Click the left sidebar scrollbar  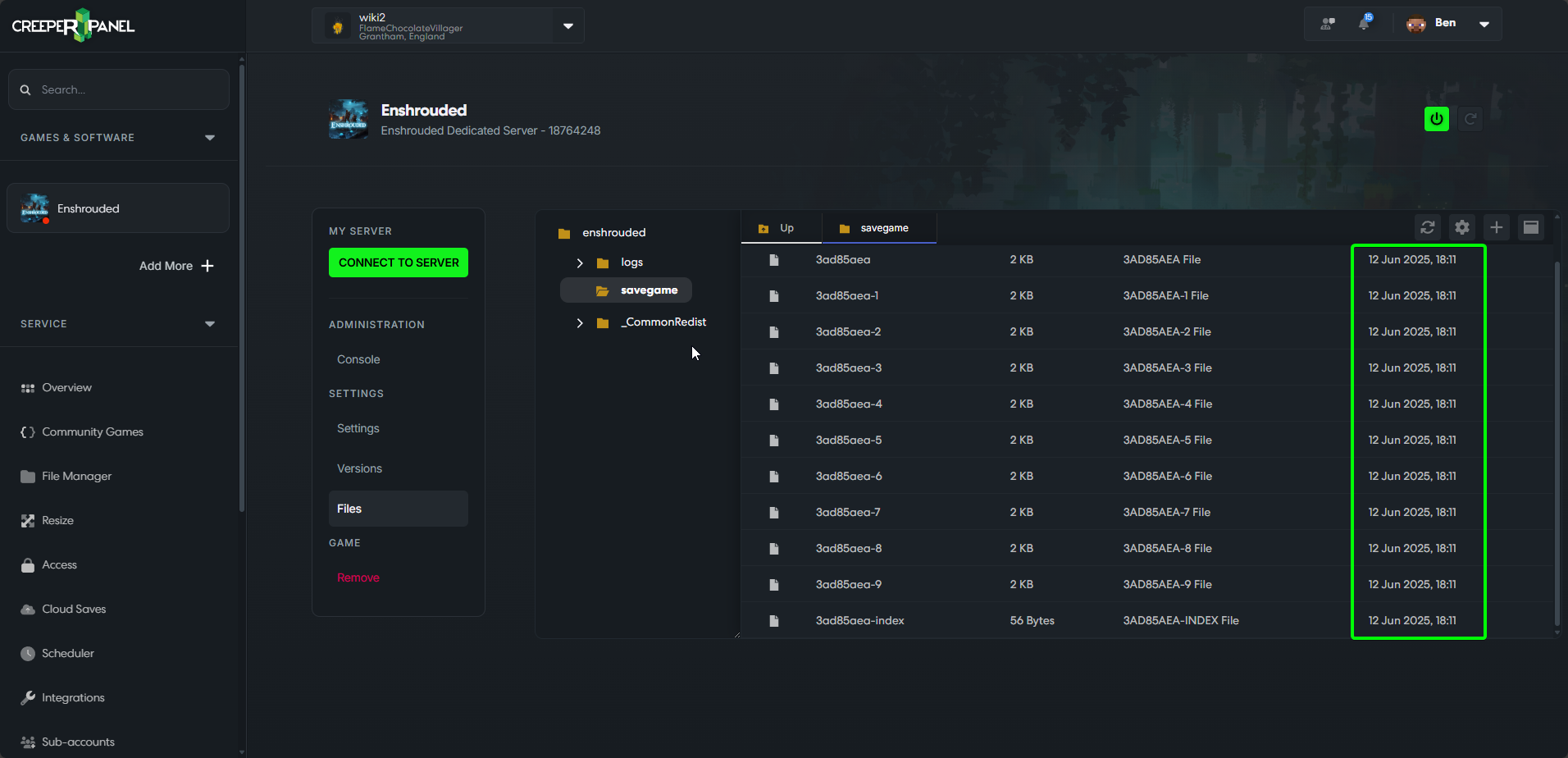(242, 287)
